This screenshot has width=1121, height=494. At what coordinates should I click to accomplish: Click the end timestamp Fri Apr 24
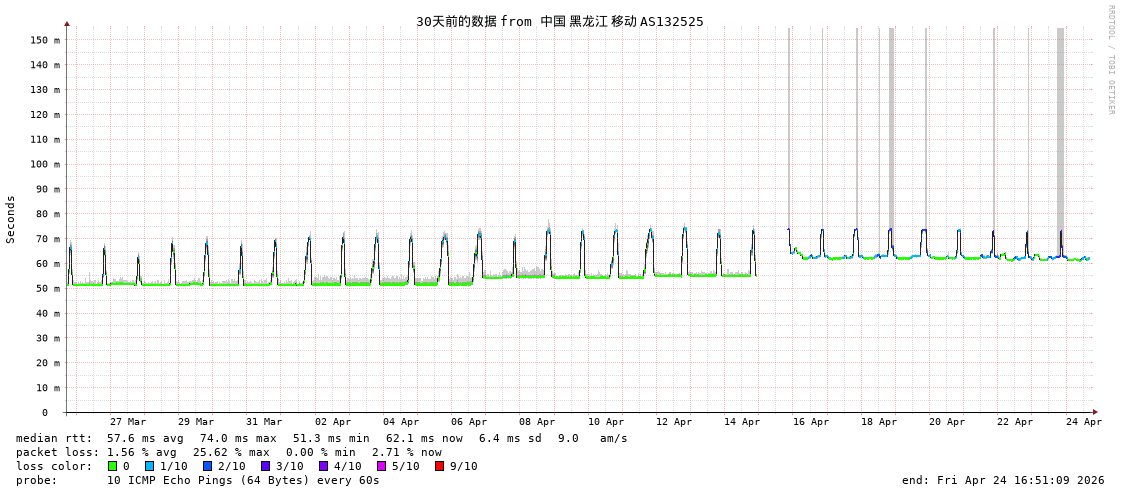pos(1003,480)
